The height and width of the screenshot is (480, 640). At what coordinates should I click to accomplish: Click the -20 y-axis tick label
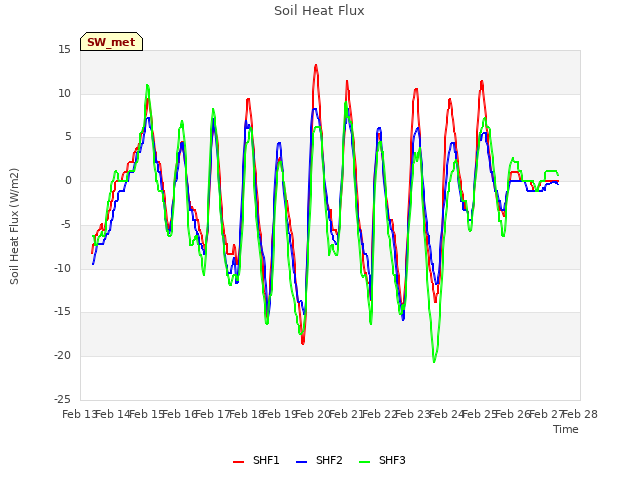62,356
